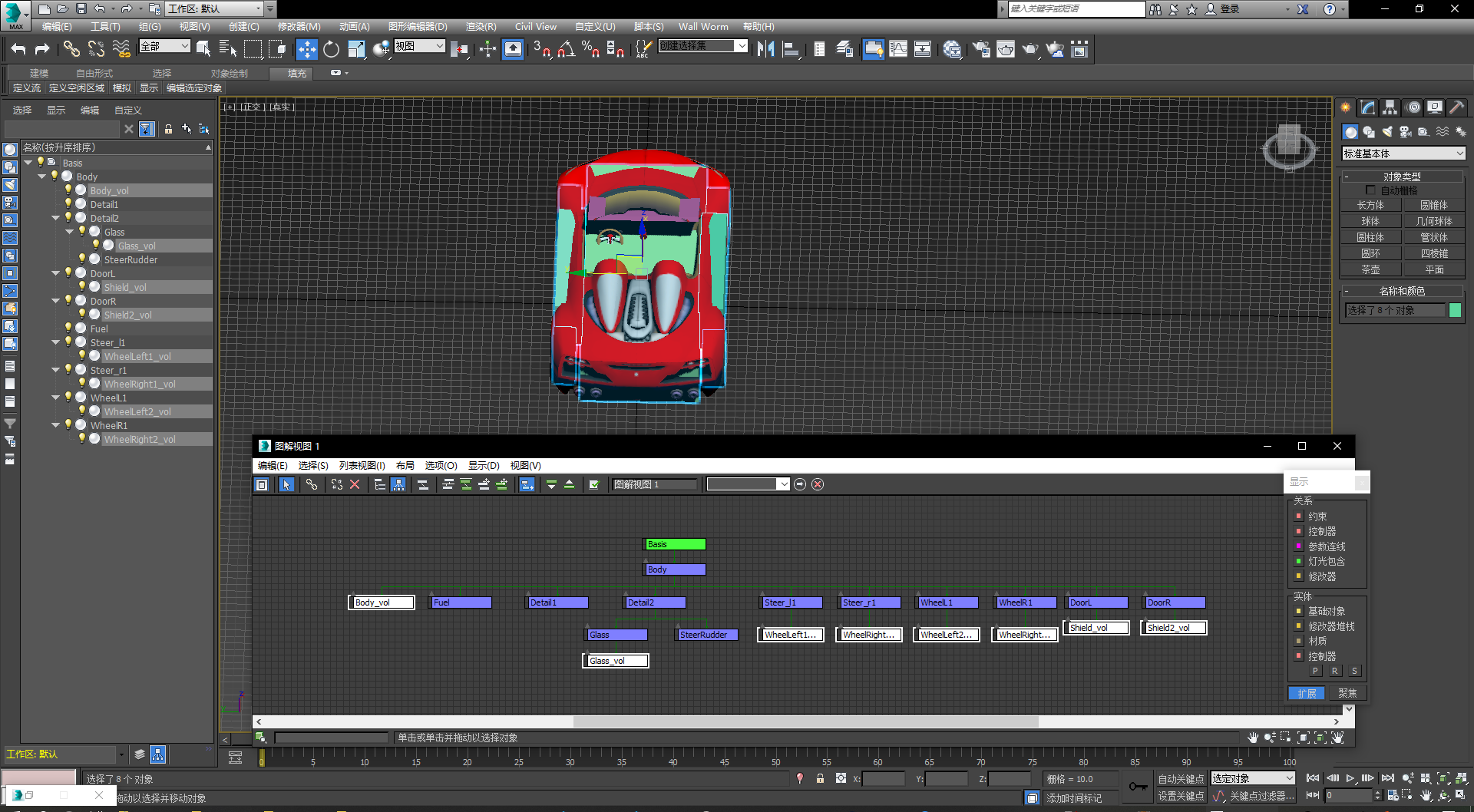Toggle the 约束 relationship display option
Viewport: 1474px width, 812px height.
pos(1299,517)
